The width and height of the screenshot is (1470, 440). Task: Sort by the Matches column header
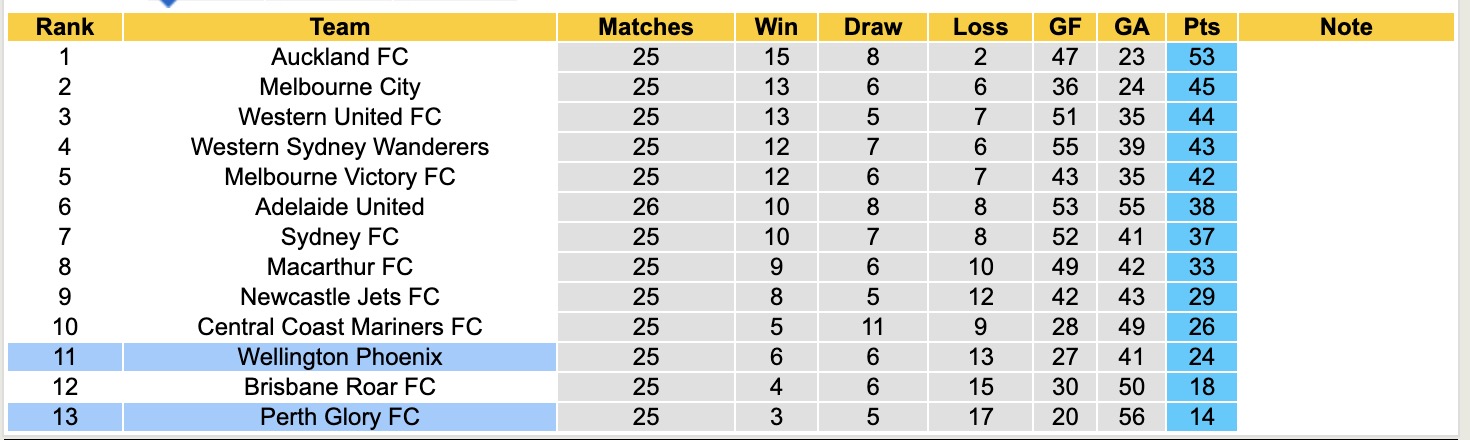tap(645, 27)
